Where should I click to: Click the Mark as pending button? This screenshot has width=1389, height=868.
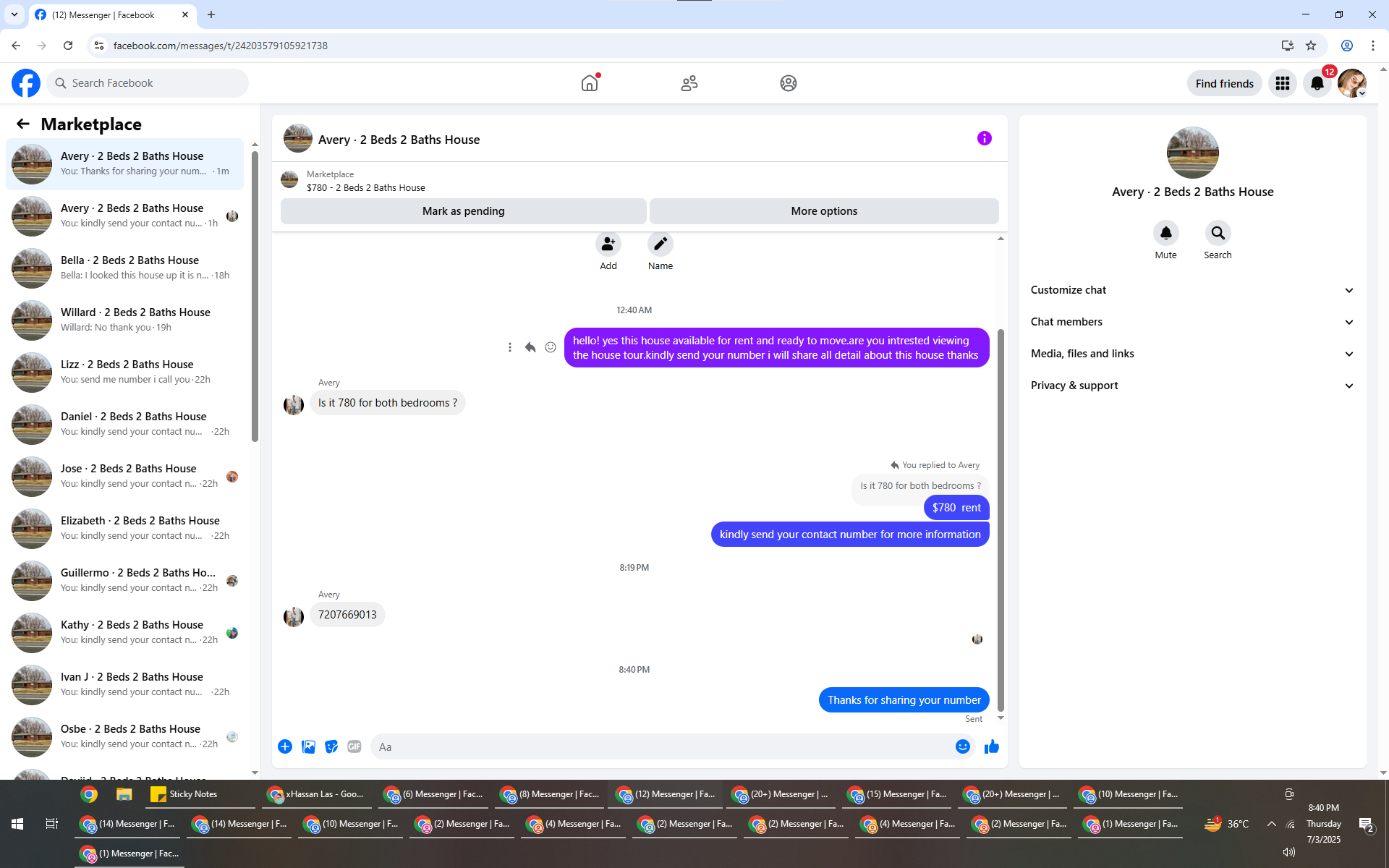click(463, 211)
